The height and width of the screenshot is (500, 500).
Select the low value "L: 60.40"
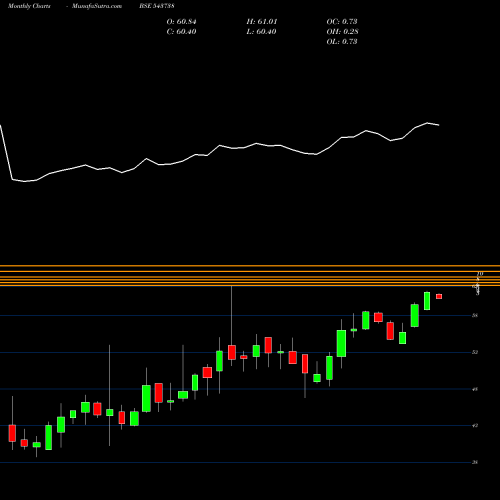(x=261, y=32)
